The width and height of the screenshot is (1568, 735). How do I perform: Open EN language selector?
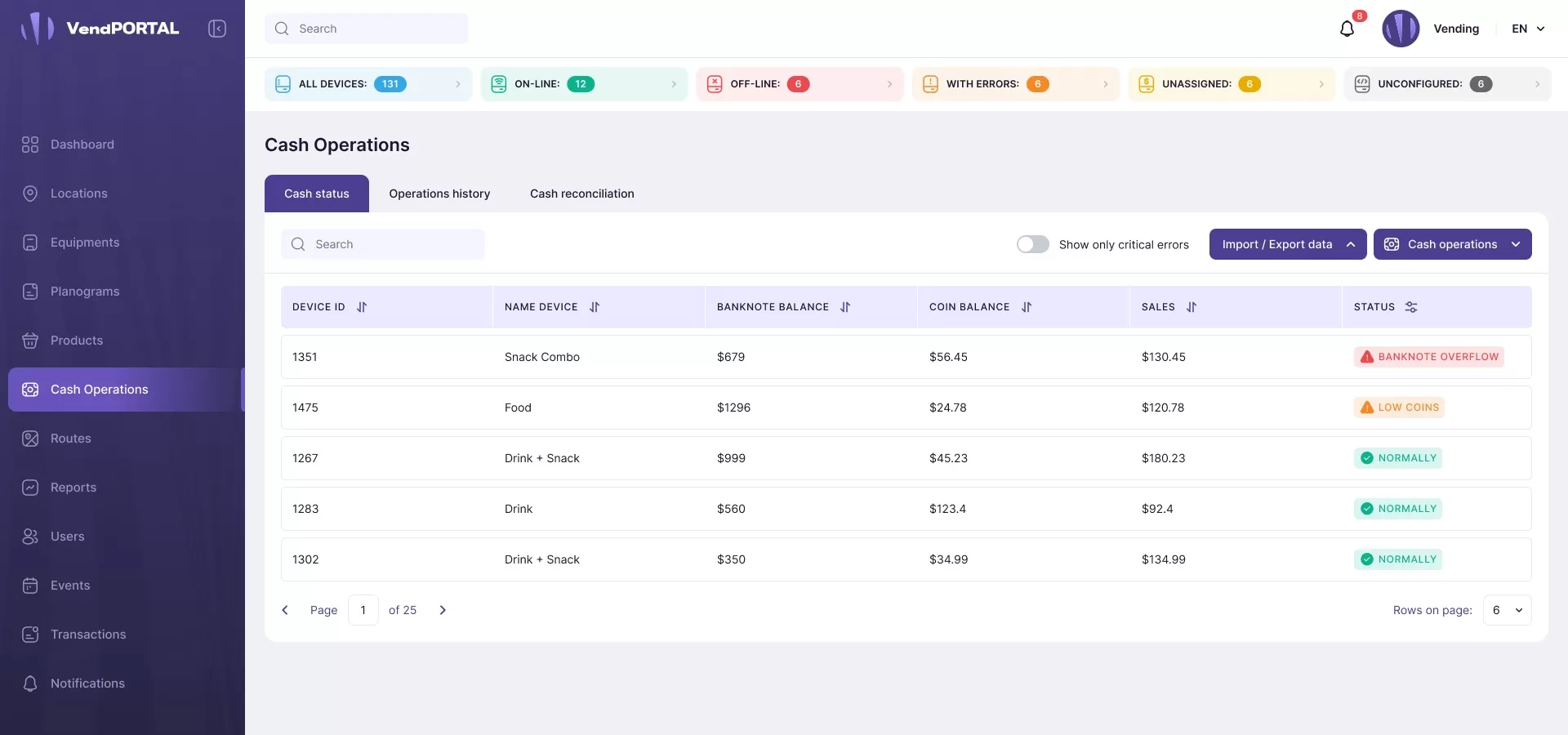1528,29
